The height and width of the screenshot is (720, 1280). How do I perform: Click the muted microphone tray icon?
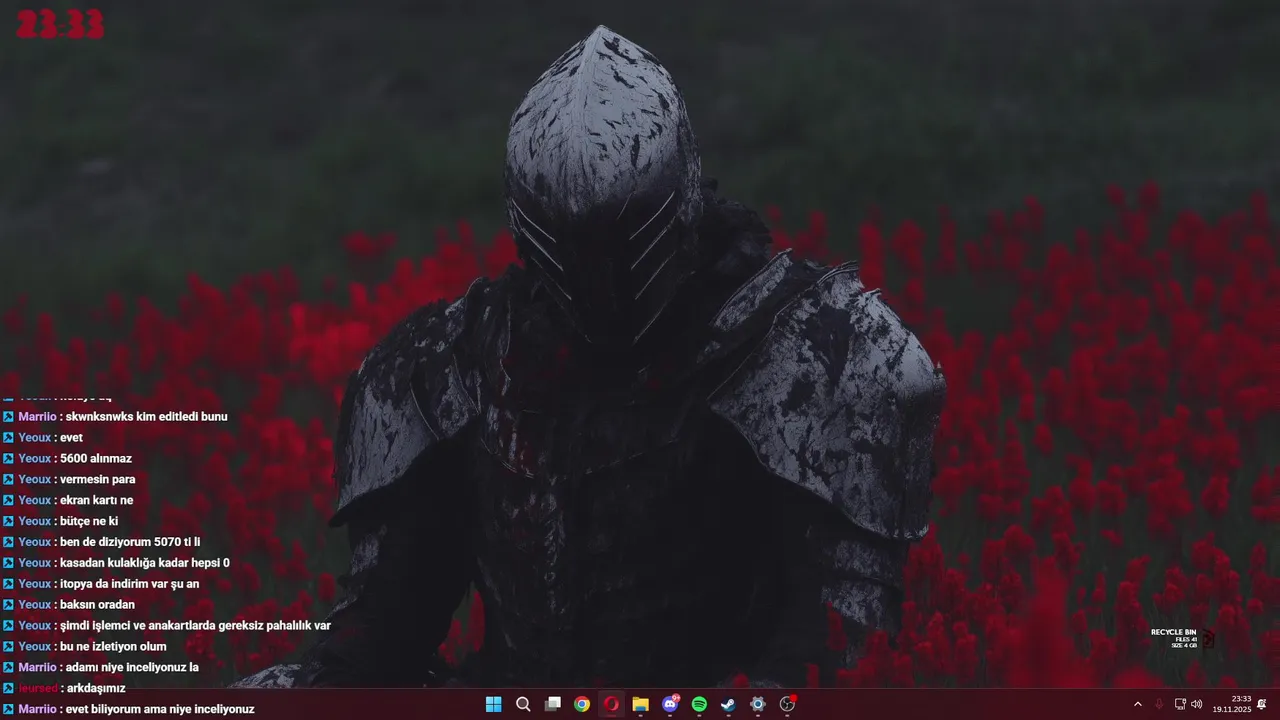[1159, 704]
